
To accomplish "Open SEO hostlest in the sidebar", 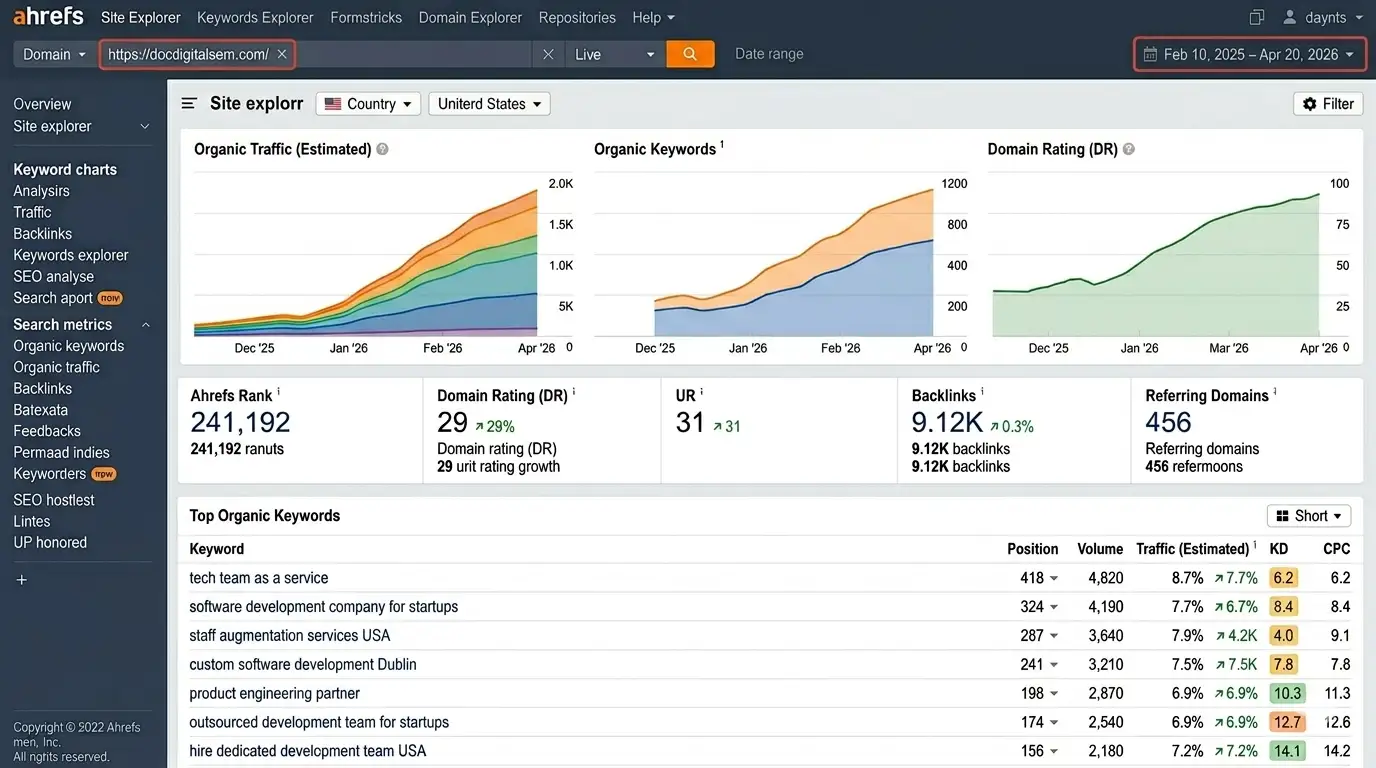I will click(54, 500).
